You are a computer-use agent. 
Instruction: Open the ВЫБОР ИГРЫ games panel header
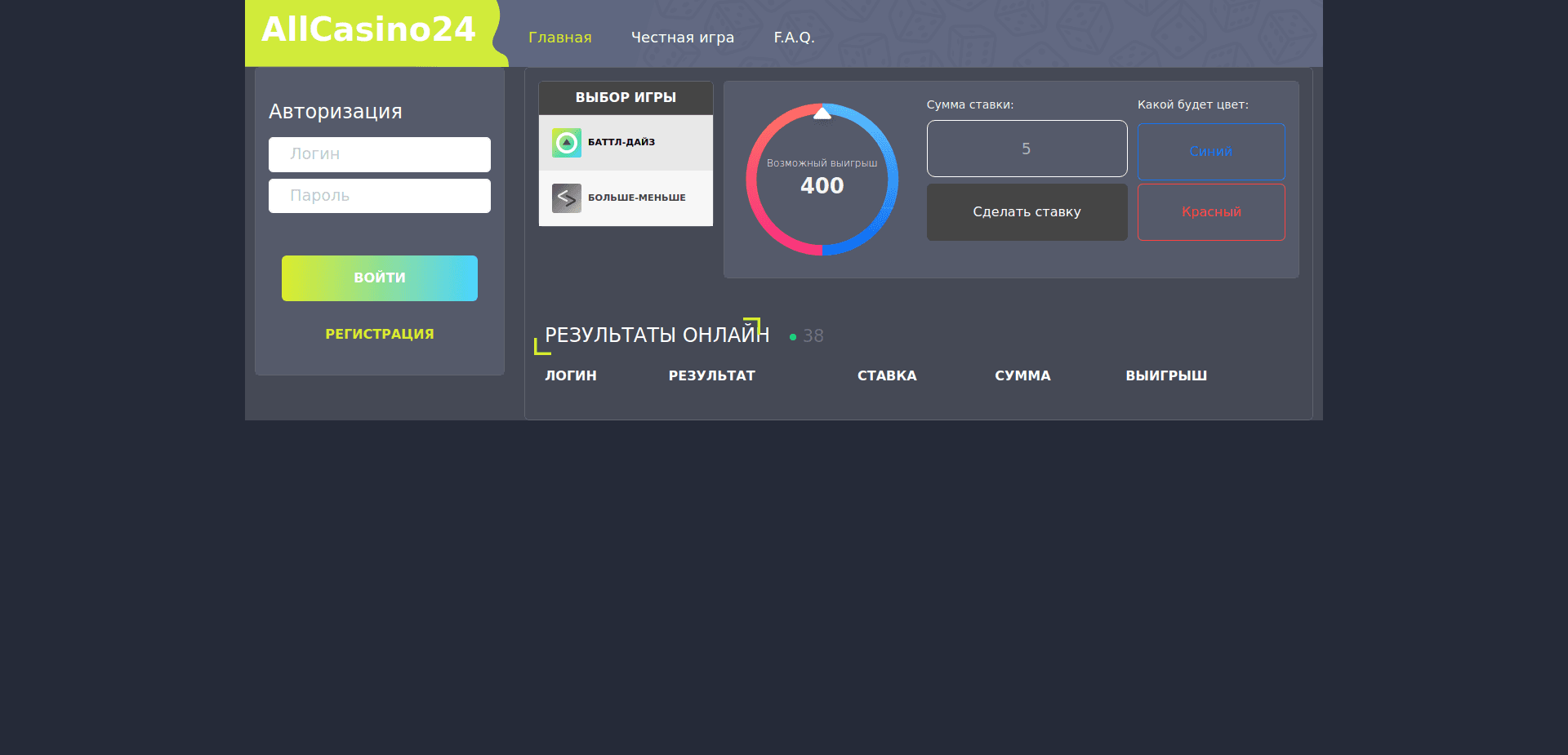click(626, 97)
